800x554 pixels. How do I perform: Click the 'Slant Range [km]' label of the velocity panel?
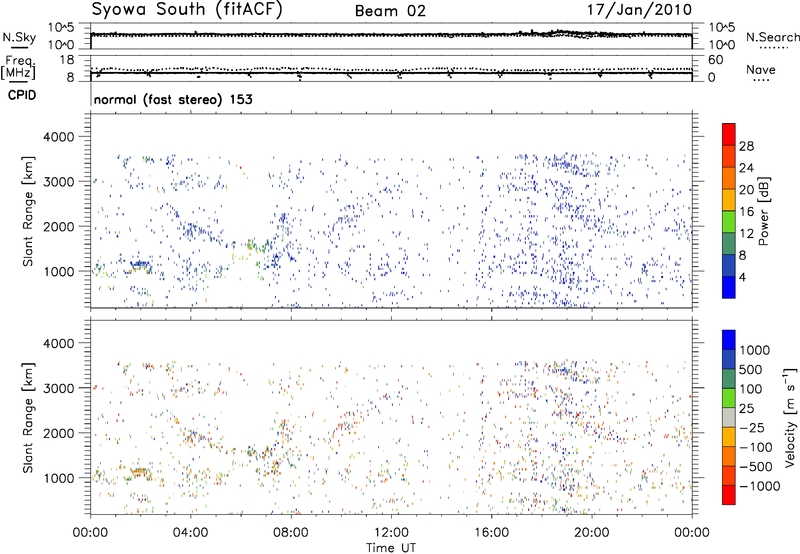tap(28, 418)
